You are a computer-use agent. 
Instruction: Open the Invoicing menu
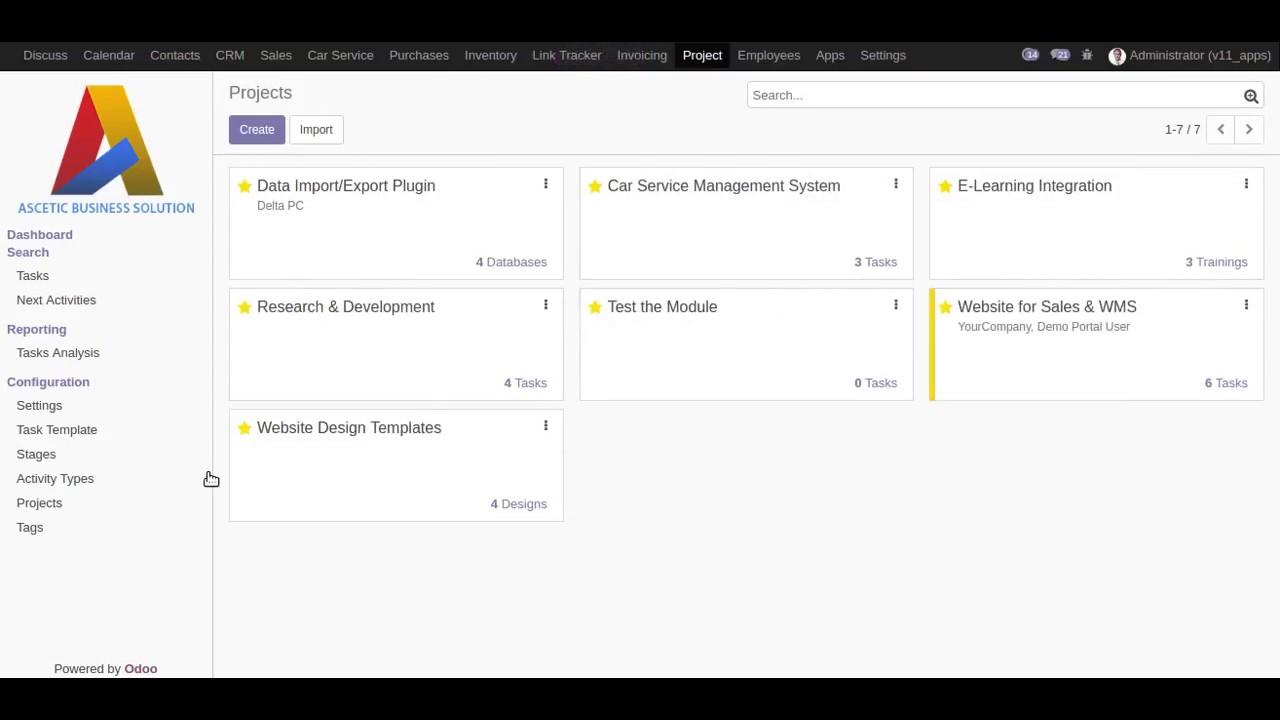[642, 55]
